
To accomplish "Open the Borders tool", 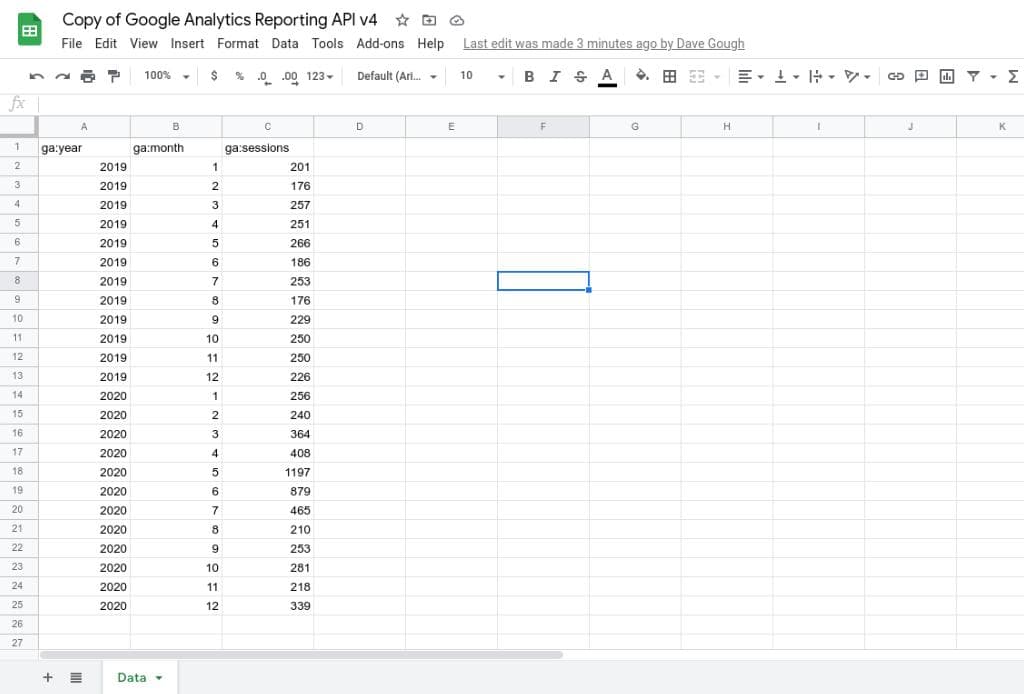I will (x=669, y=76).
